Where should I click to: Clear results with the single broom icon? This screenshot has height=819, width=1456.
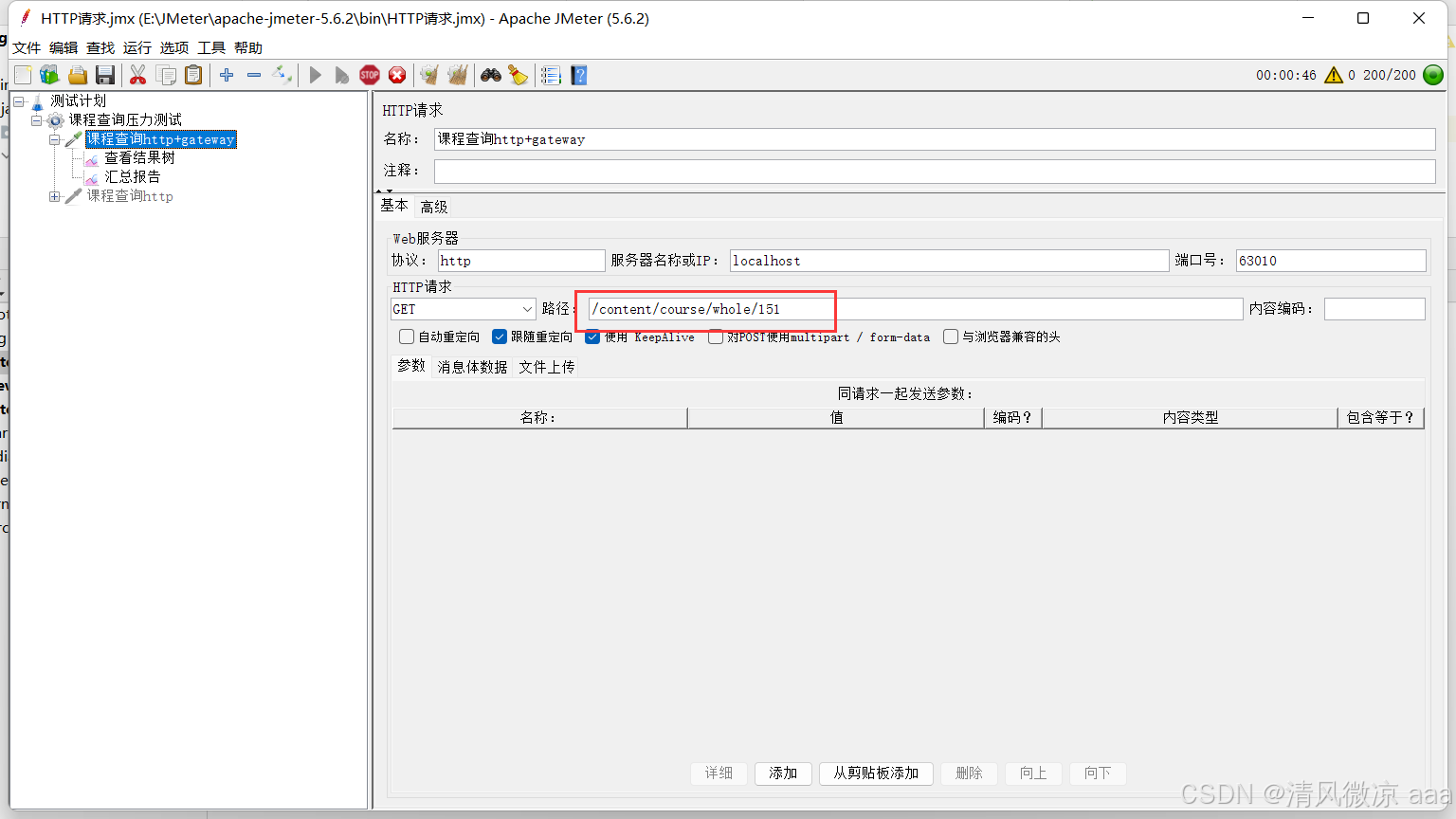(430, 75)
